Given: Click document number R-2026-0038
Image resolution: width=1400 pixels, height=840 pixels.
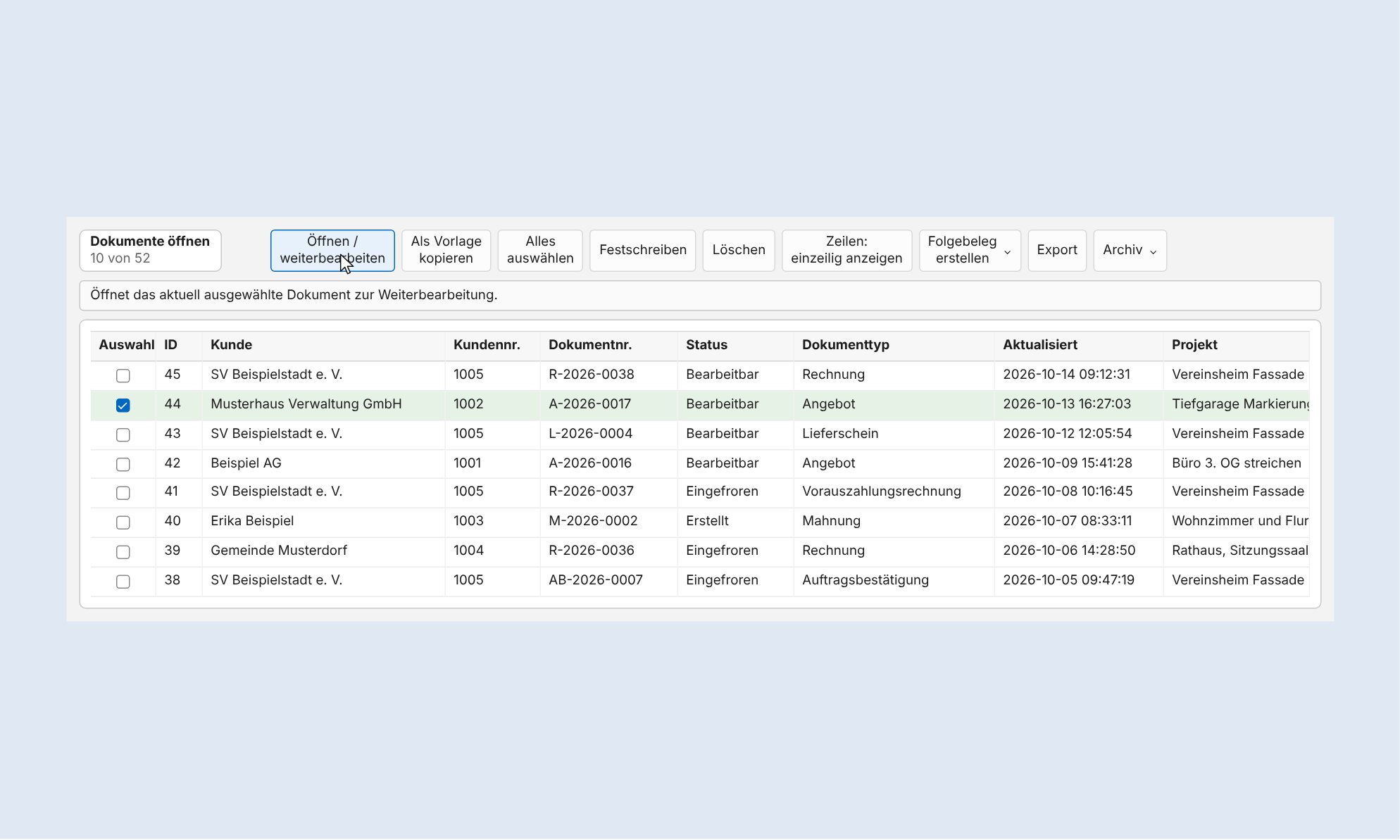Looking at the screenshot, I should pos(592,375).
